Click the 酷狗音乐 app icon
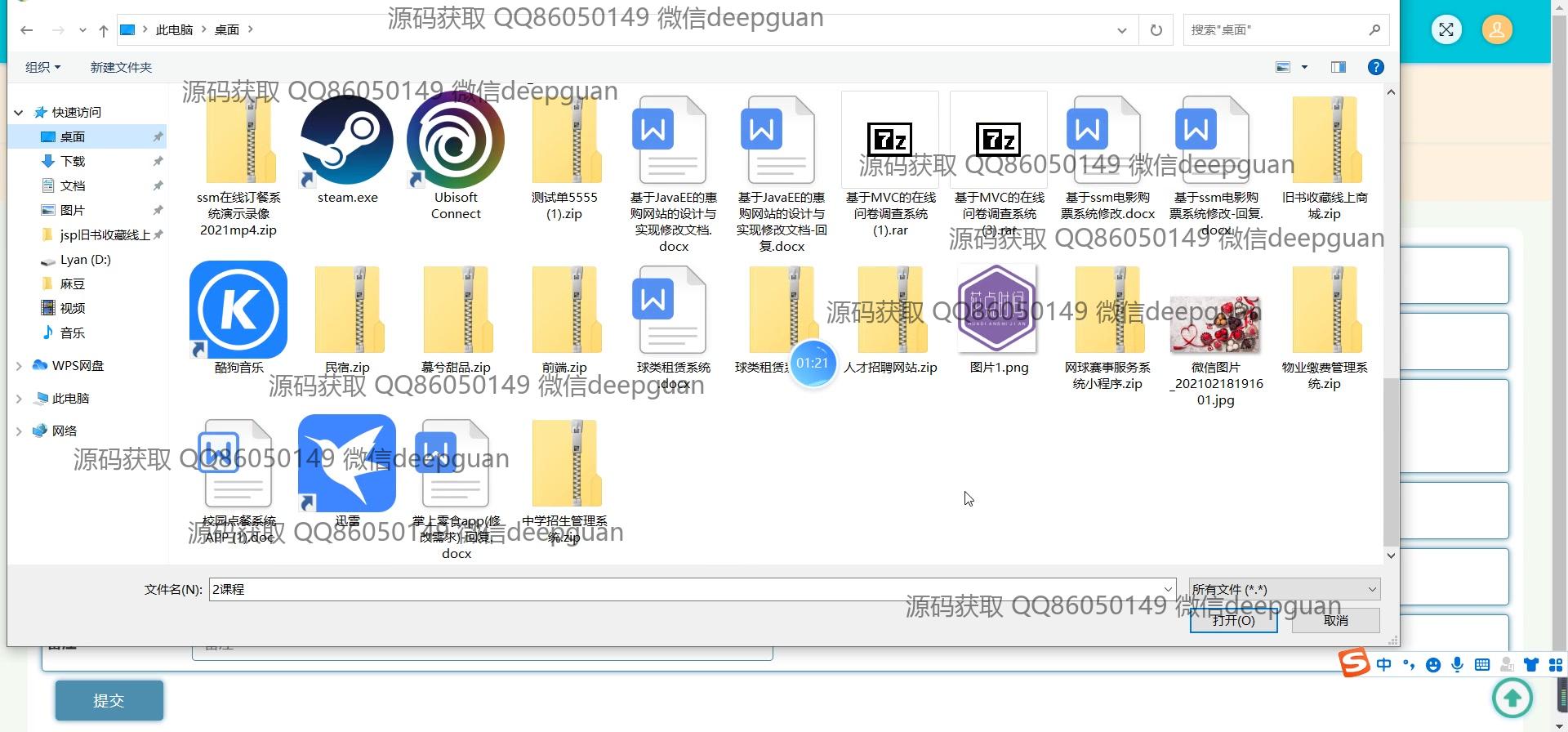The height and width of the screenshot is (732, 1568). coord(238,310)
